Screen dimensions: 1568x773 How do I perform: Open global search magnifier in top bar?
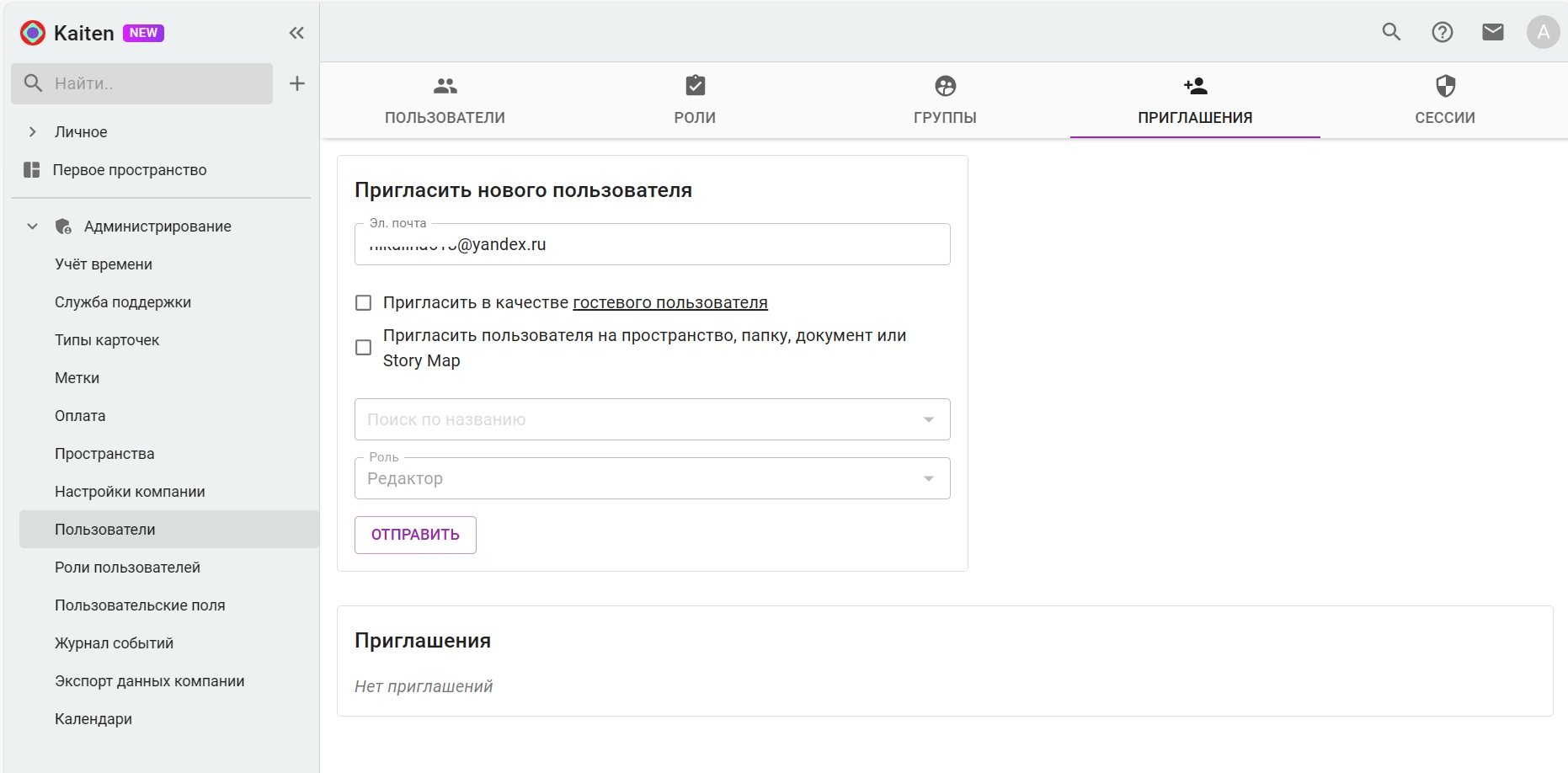click(1392, 32)
